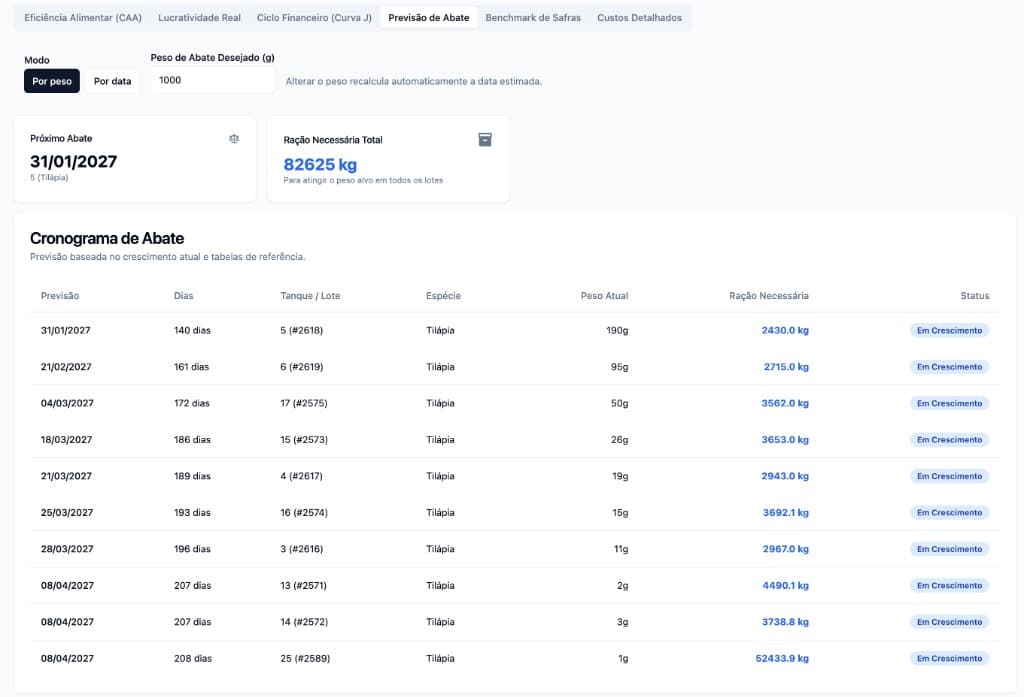
Task: Open the Ciclo Financeiro (Curva J) tab
Action: [314, 18]
